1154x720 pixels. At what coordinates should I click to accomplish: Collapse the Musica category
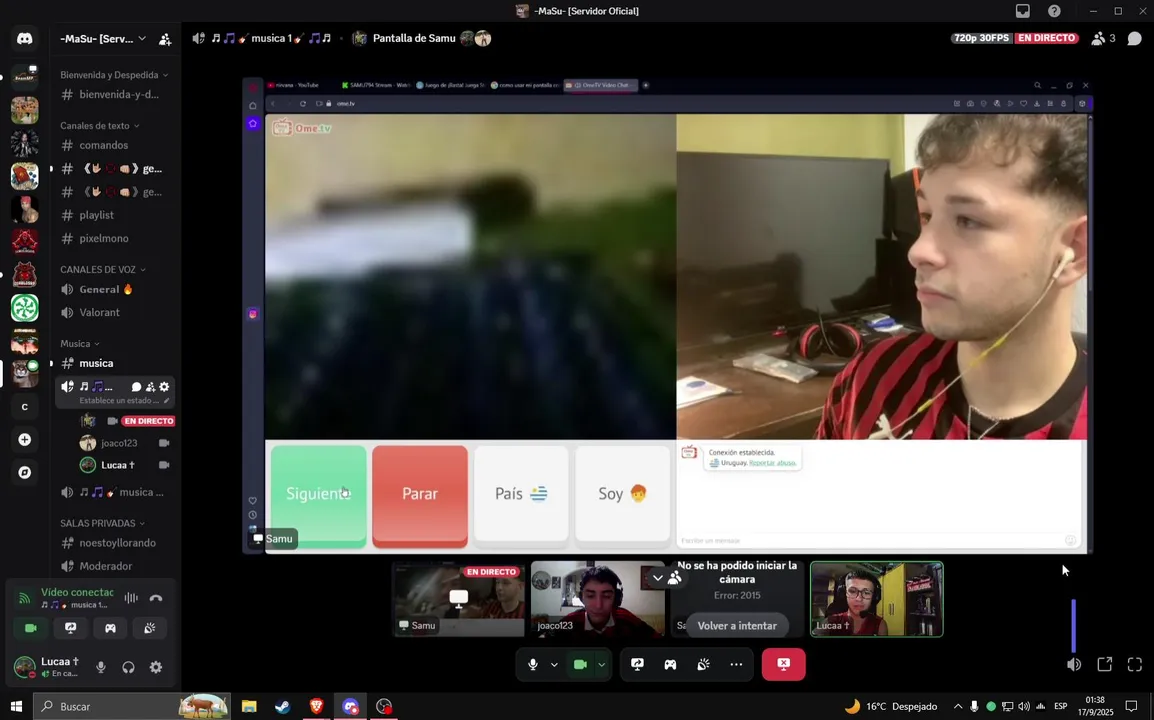click(x=79, y=344)
